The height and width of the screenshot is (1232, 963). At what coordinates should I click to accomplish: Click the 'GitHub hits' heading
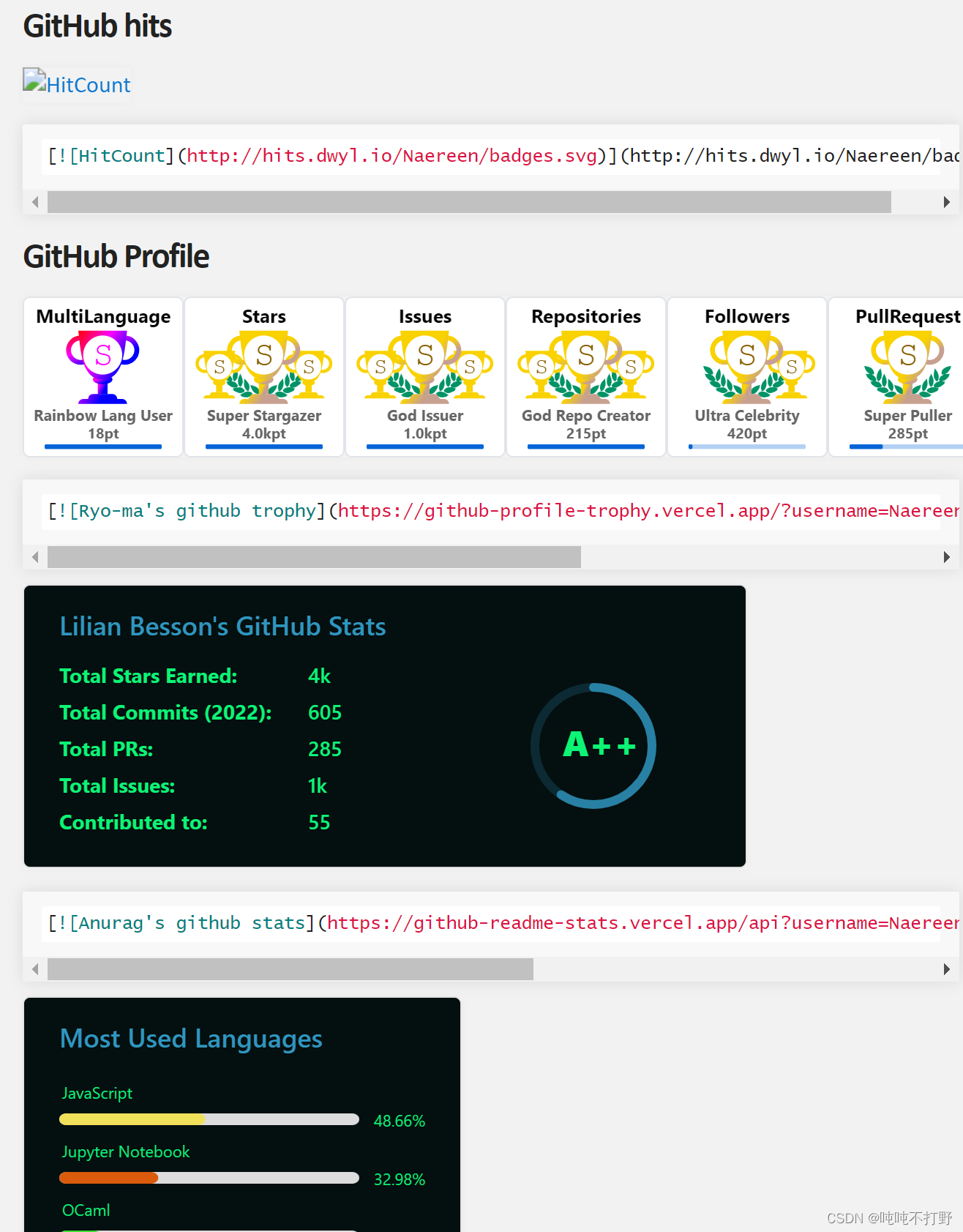(97, 26)
